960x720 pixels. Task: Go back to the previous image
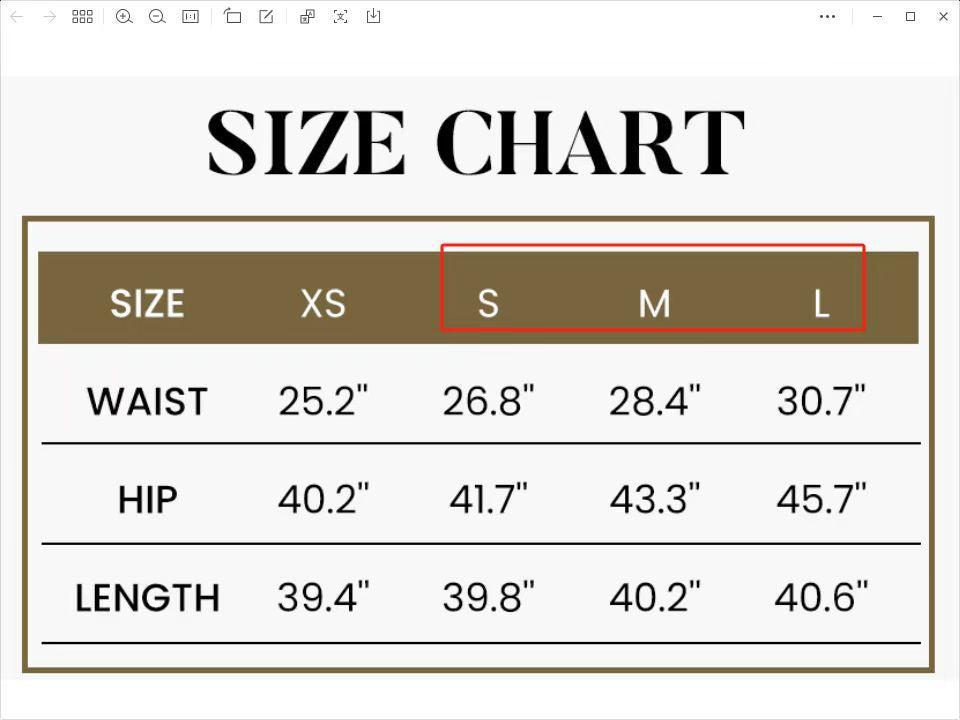pyautogui.click(x=17, y=17)
